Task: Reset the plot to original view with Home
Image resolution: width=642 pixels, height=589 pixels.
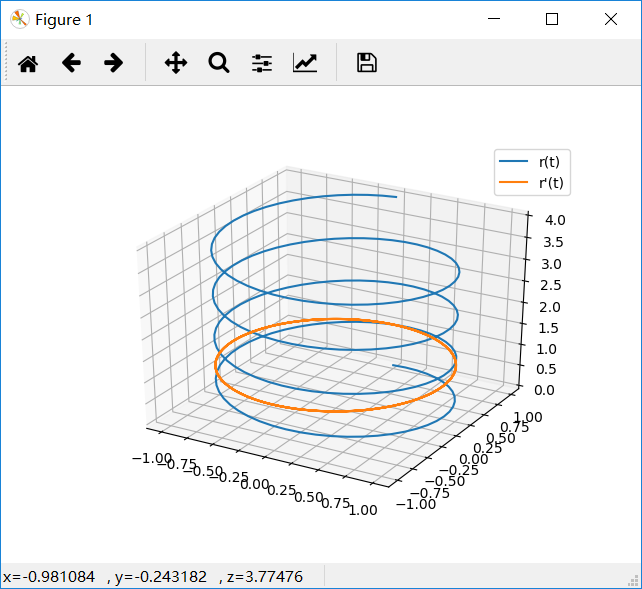Action: 28,63
